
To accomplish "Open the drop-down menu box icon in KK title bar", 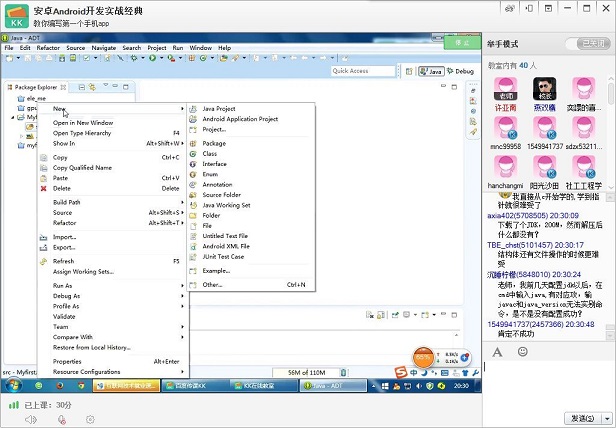I will click(548, 8).
